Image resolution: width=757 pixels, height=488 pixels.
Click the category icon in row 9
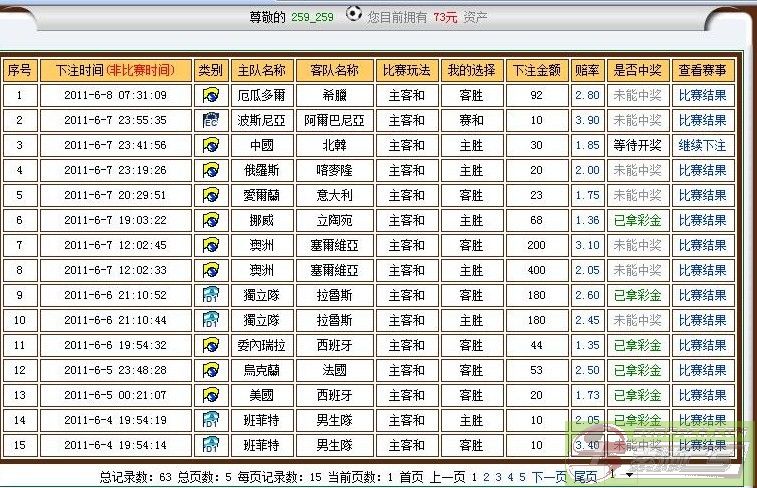point(210,296)
